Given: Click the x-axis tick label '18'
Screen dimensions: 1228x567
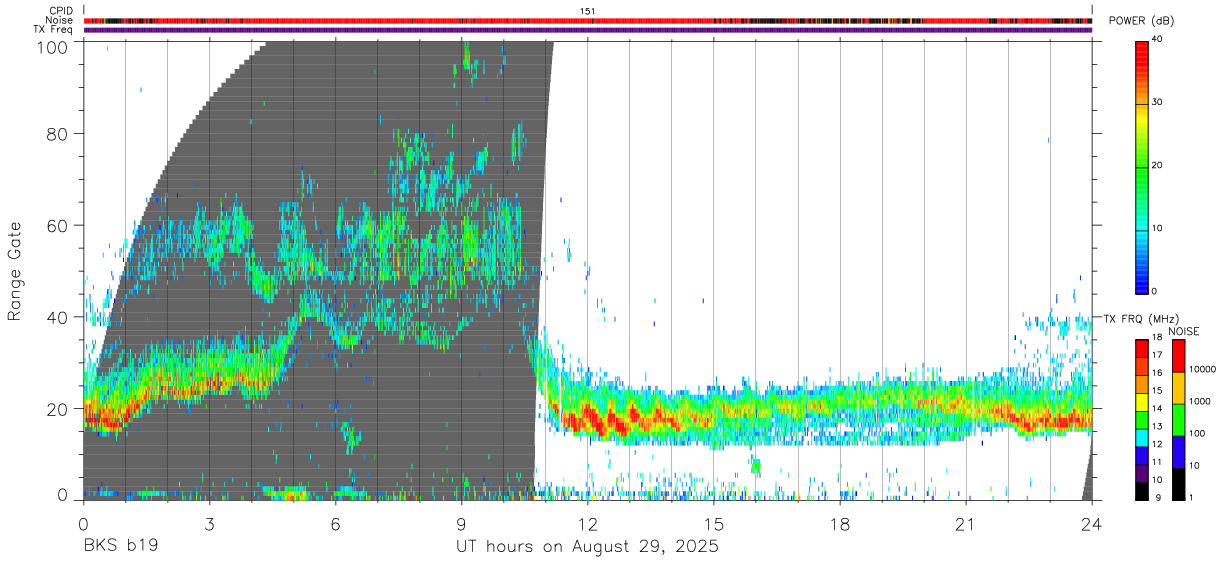Looking at the screenshot, I should (x=840, y=523).
